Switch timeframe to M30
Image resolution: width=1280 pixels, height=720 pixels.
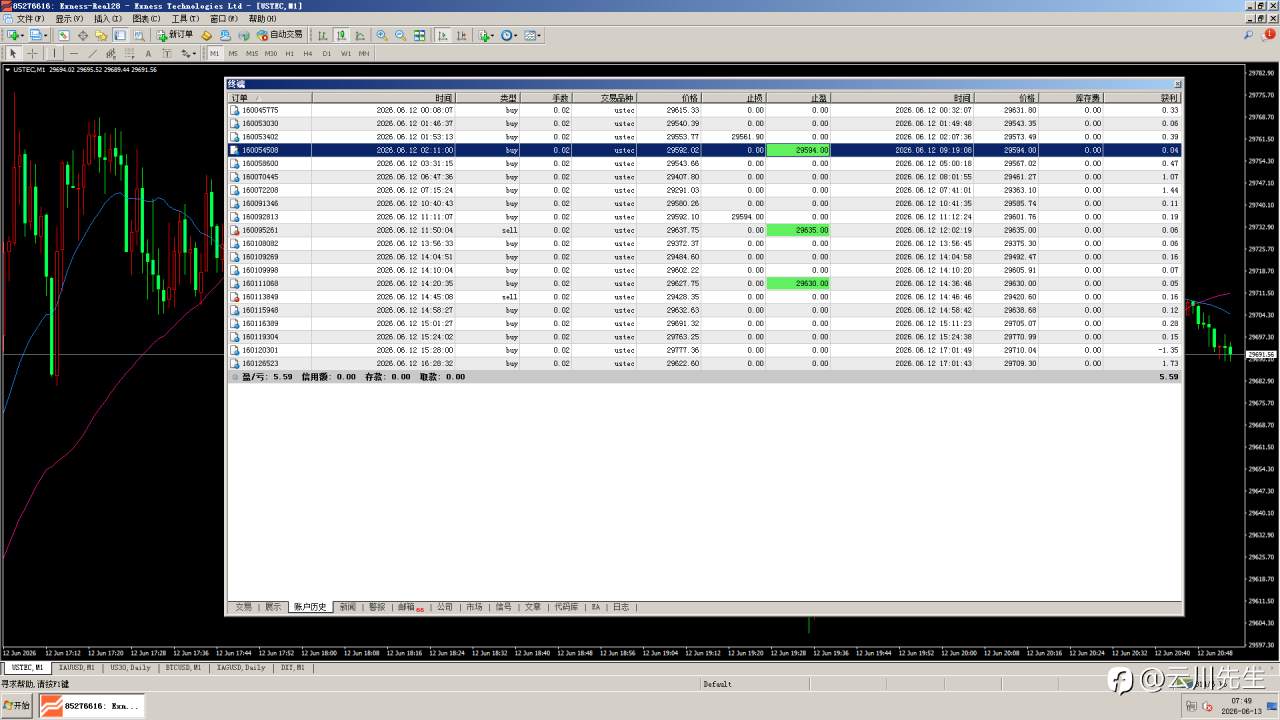pos(271,53)
